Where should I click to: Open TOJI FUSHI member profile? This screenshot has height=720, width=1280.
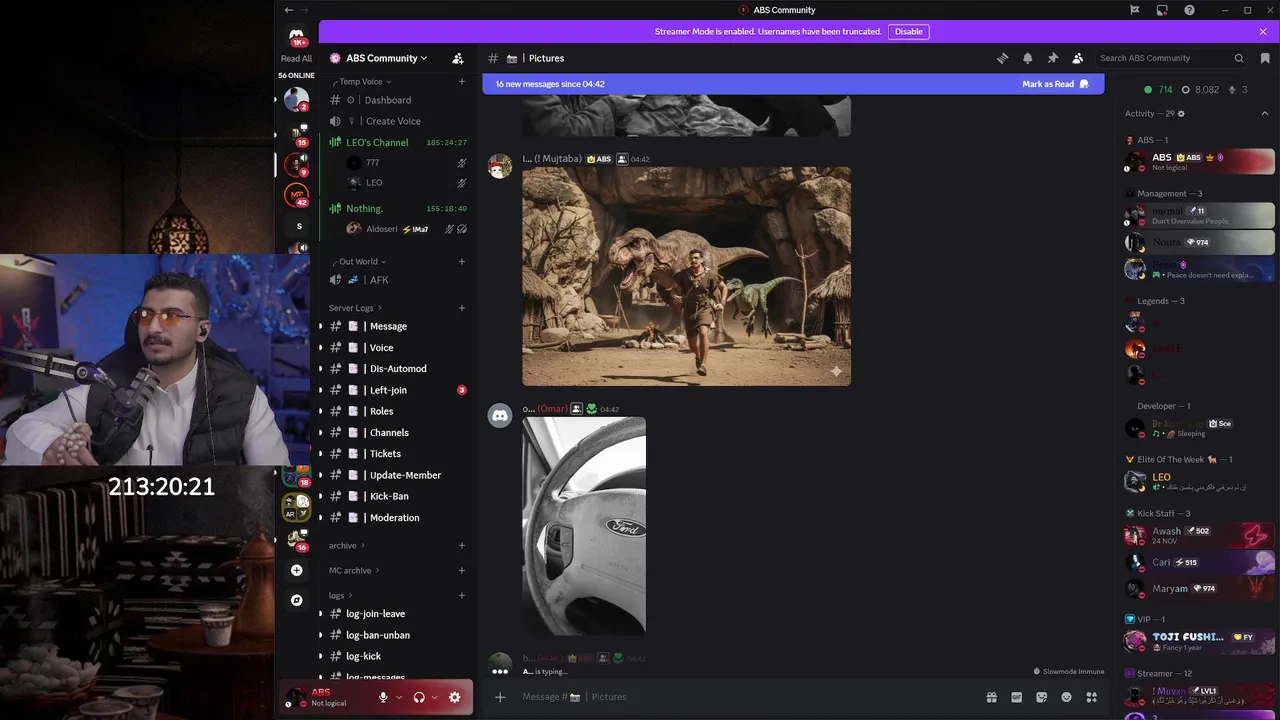click(x=1199, y=641)
